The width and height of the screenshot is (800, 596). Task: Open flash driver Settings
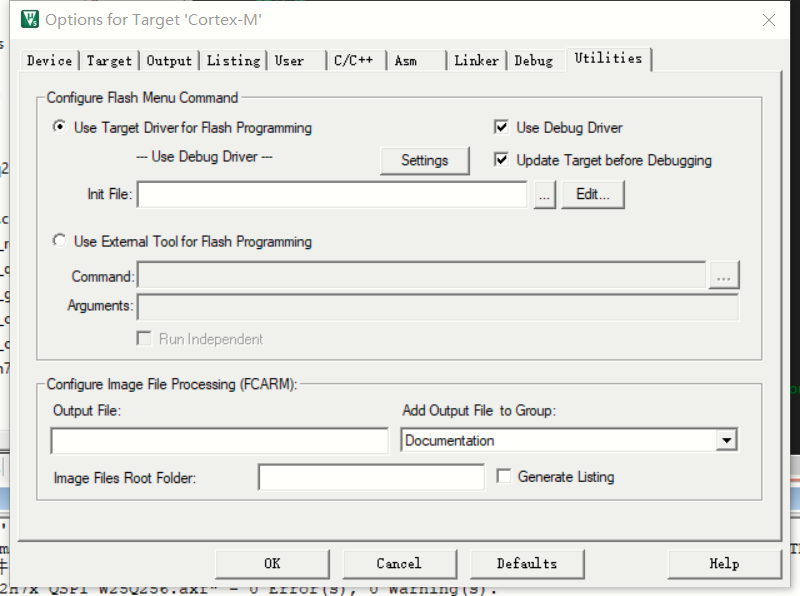coord(424,161)
